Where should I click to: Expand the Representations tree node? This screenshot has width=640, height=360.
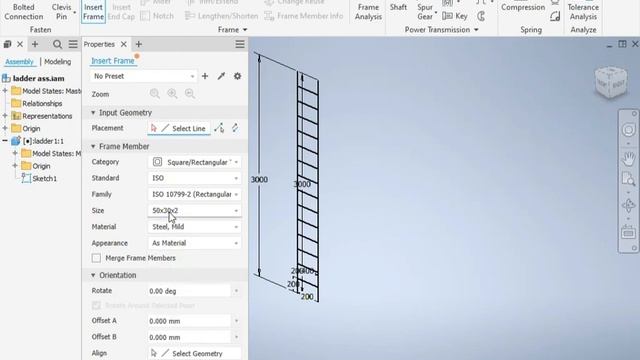tap(5, 116)
